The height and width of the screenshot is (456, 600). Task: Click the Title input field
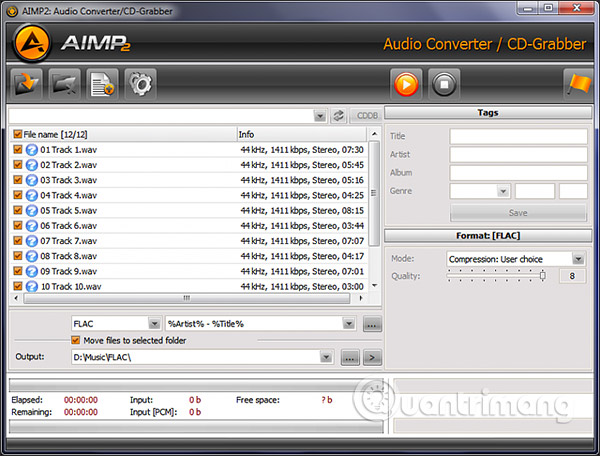point(518,136)
